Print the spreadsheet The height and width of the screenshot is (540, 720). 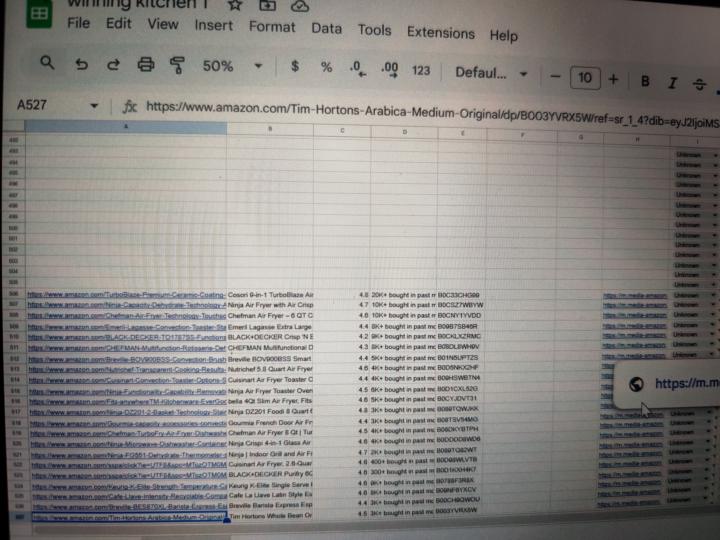click(146, 65)
